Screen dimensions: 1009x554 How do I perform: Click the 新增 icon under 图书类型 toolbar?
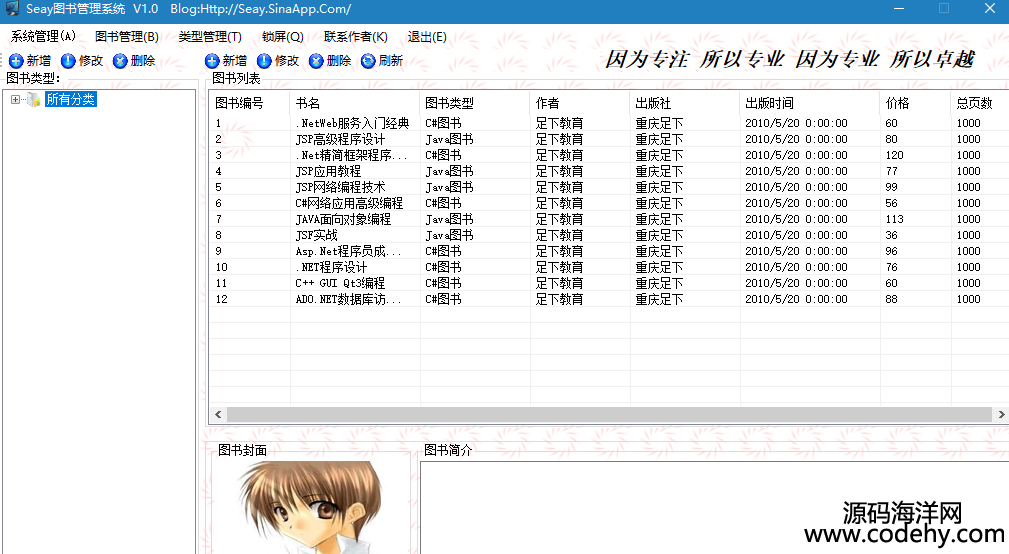16,61
